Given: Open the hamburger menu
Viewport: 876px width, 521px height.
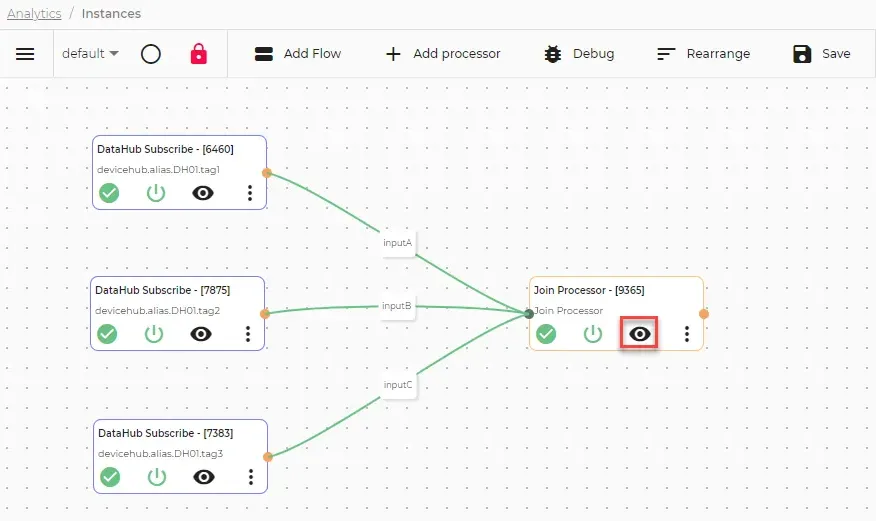Looking at the screenshot, I should (25, 54).
